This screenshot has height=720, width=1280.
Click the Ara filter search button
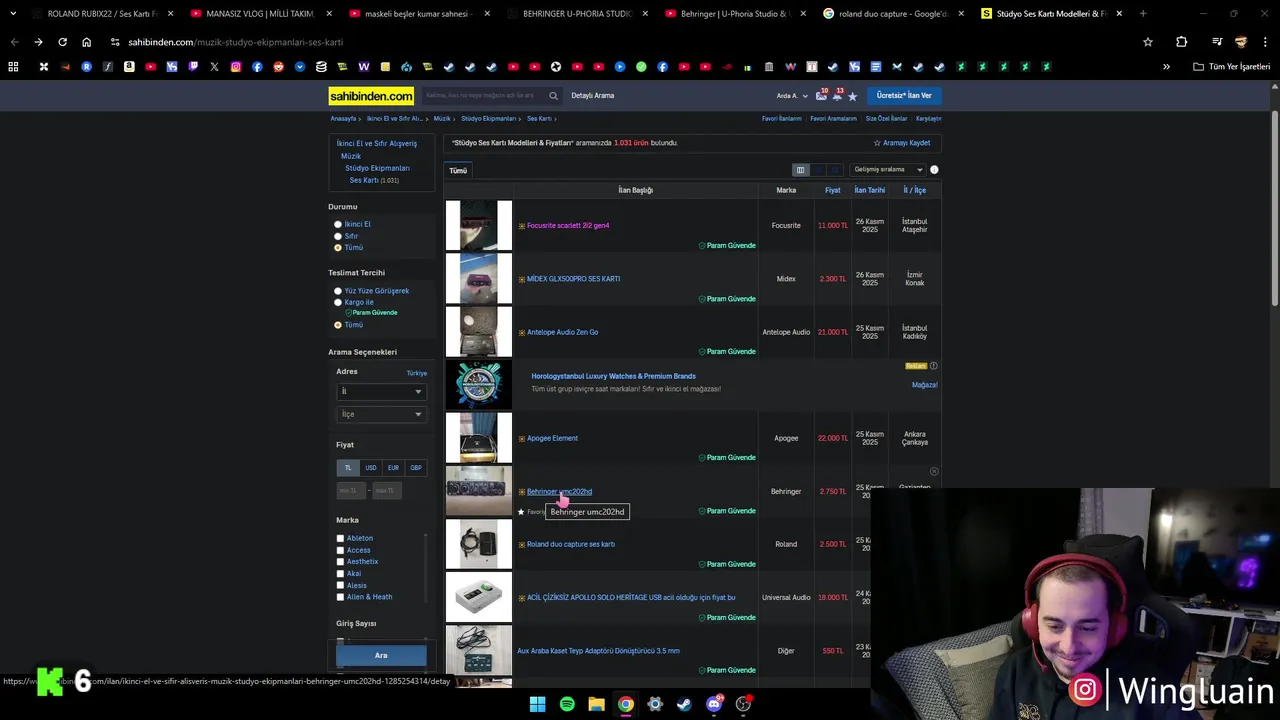[x=381, y=656]
